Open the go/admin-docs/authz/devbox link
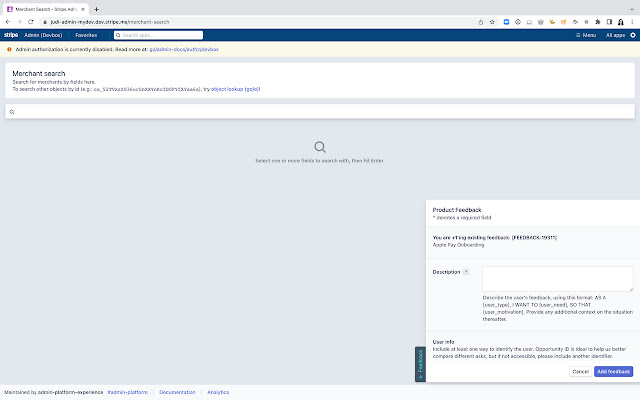This screenshot has width=640, height=400. (184, 49)
